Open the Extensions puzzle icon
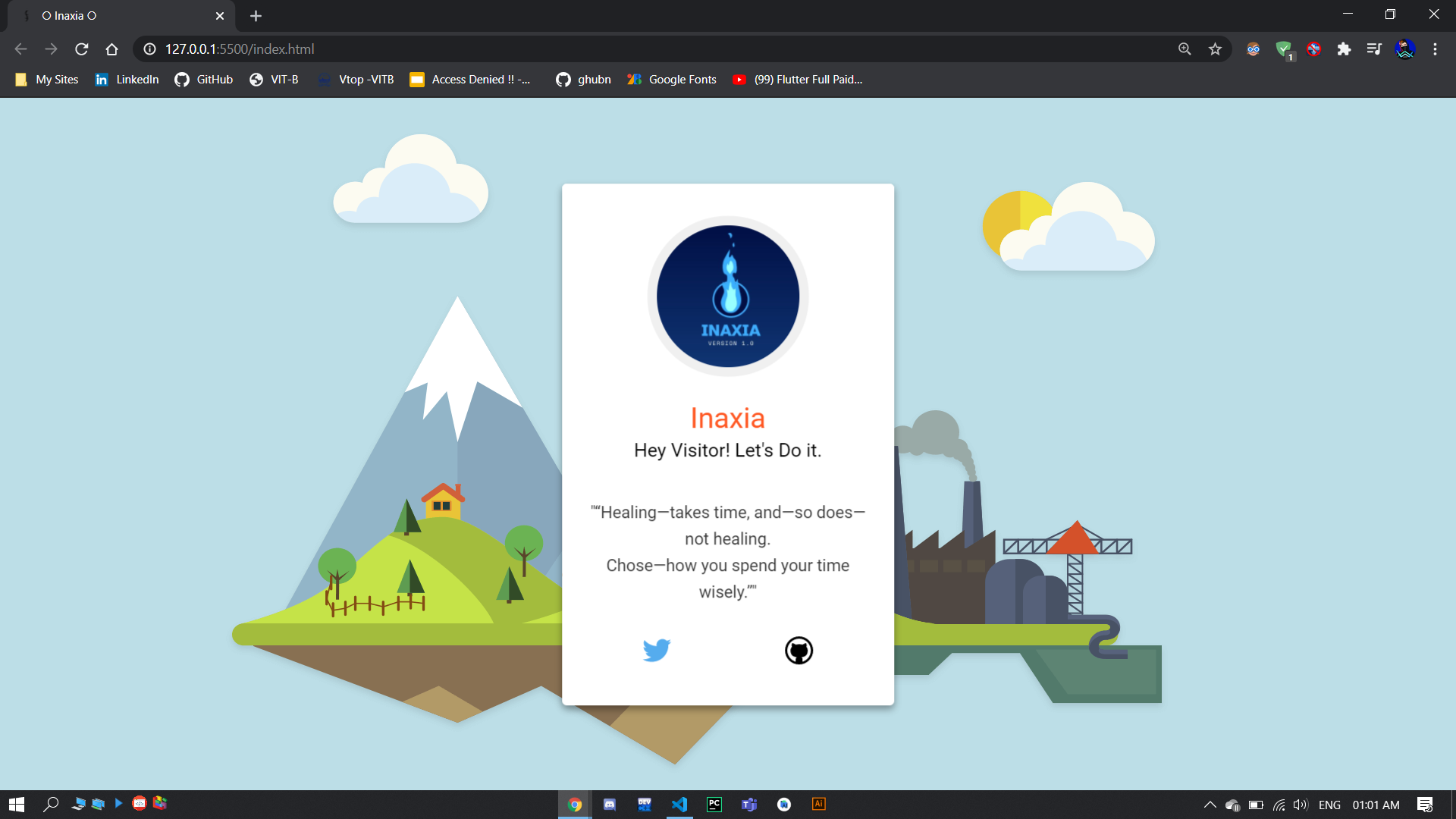This screenshot has height=819, width=1456. coord(1344,49)
